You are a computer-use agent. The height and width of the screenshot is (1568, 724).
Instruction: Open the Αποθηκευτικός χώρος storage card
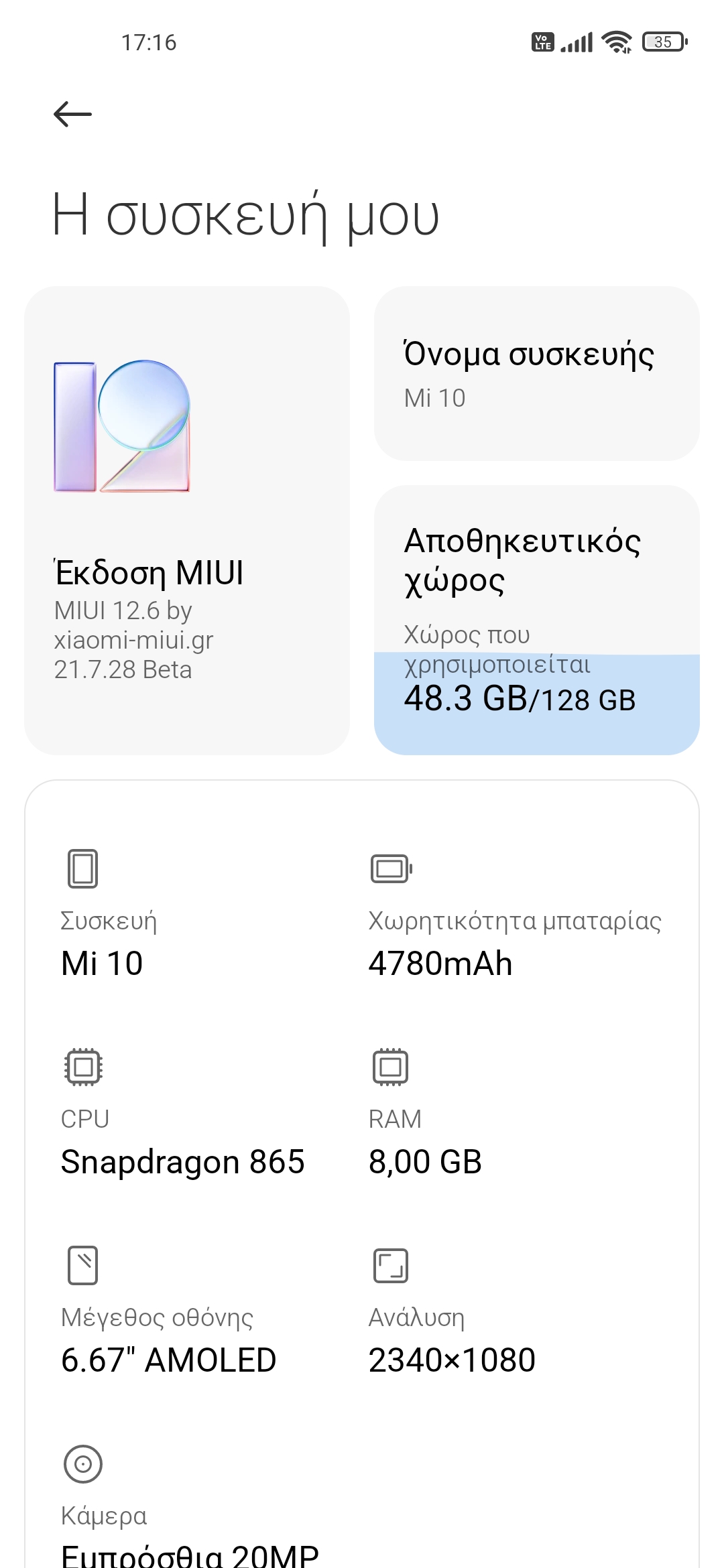[x=536, y=570]
